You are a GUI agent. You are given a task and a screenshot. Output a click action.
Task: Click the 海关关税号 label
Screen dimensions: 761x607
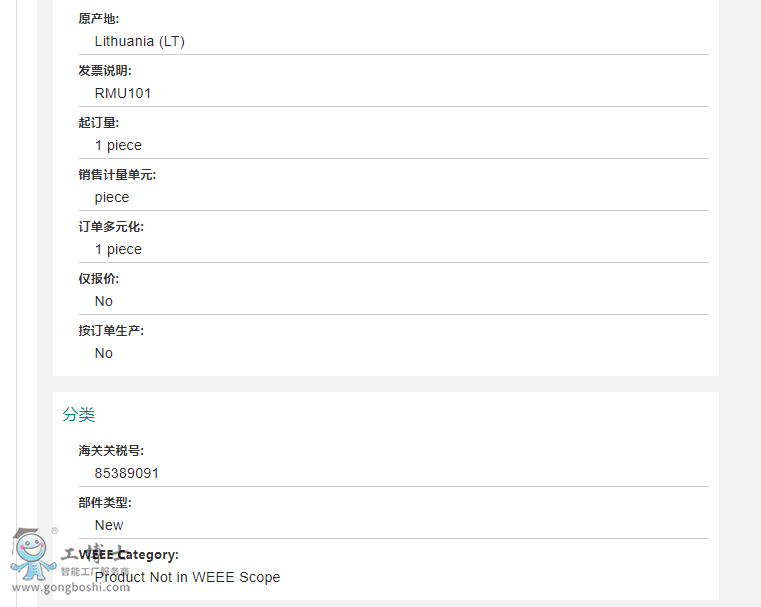click(112, 451)
